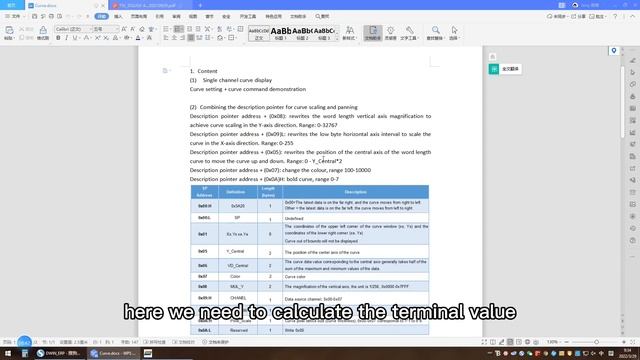This screenshot has height=360, width=640.
Task: Click the 查找 search box in menu bar
Action: (x=322, y=16)
